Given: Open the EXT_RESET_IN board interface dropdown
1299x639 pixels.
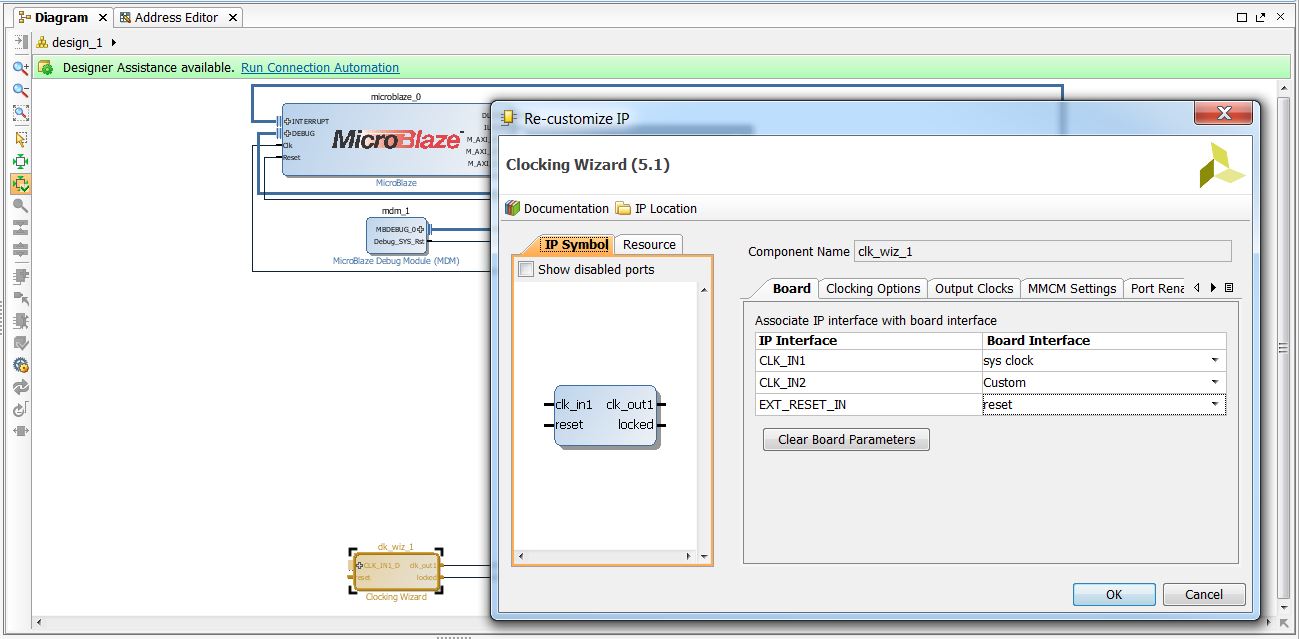Looking at the screenshot, I should click(1215, 405).
